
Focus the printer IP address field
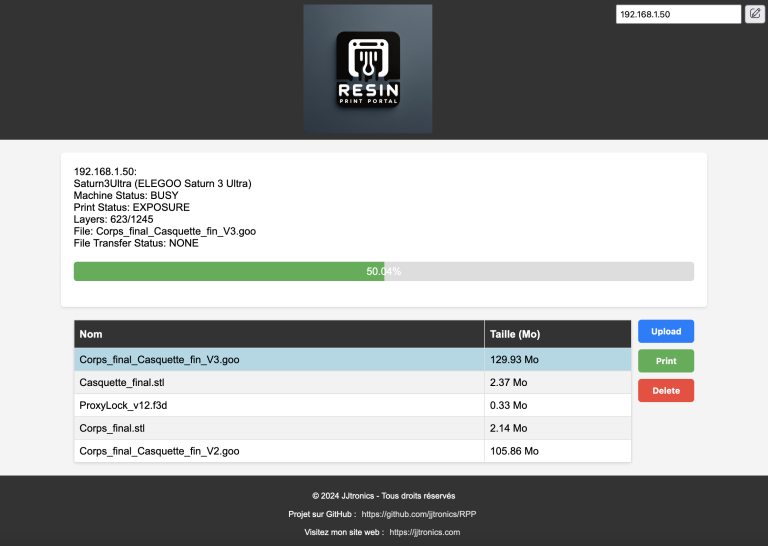click(x=678, y=14)
